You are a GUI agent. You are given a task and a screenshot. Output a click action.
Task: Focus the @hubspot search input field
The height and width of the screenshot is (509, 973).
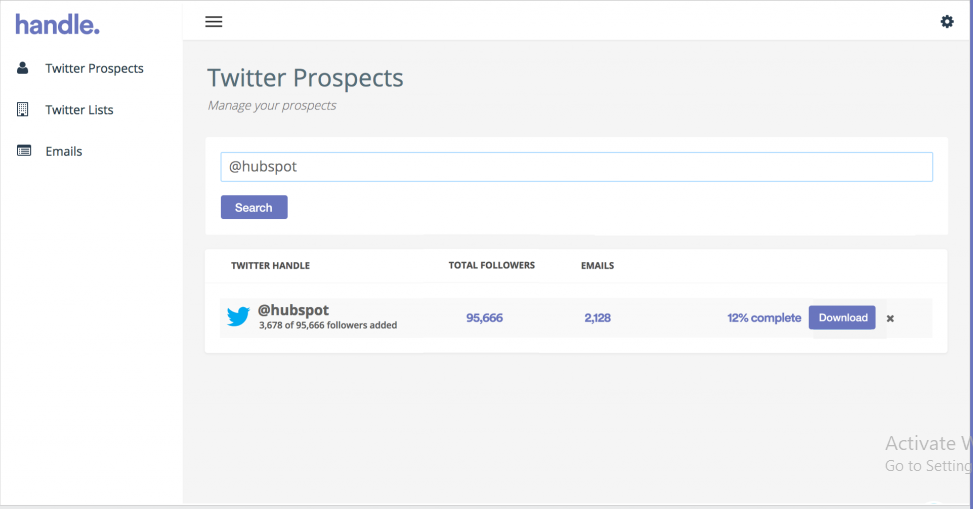pos(576,167)
